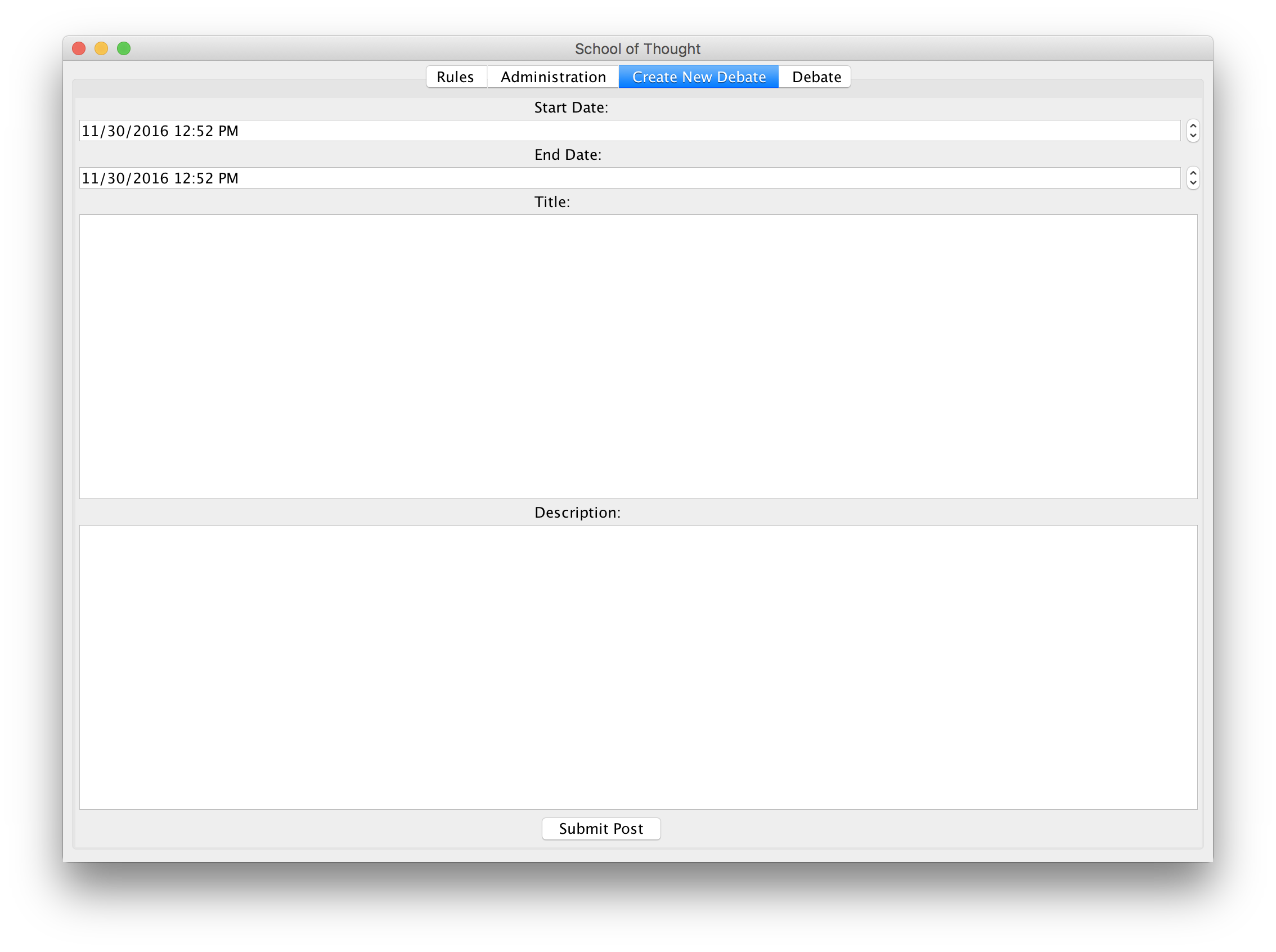This screenshot has height=952, width=1276.
Task: Close the School of Thought window
Action: point(79,48)
